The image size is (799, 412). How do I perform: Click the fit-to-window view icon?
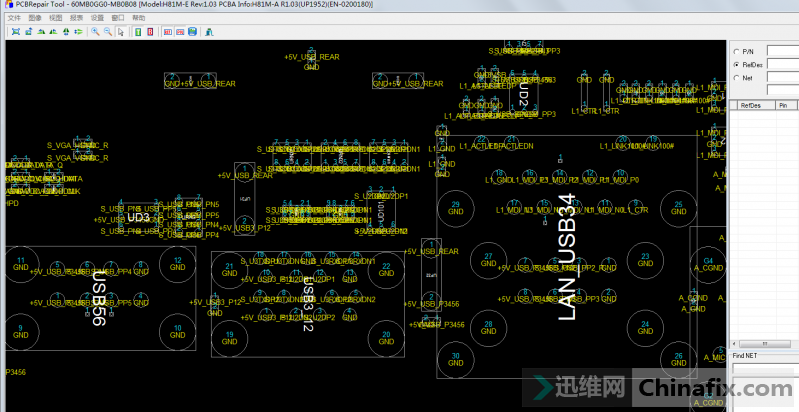click(x=16, y=32)
